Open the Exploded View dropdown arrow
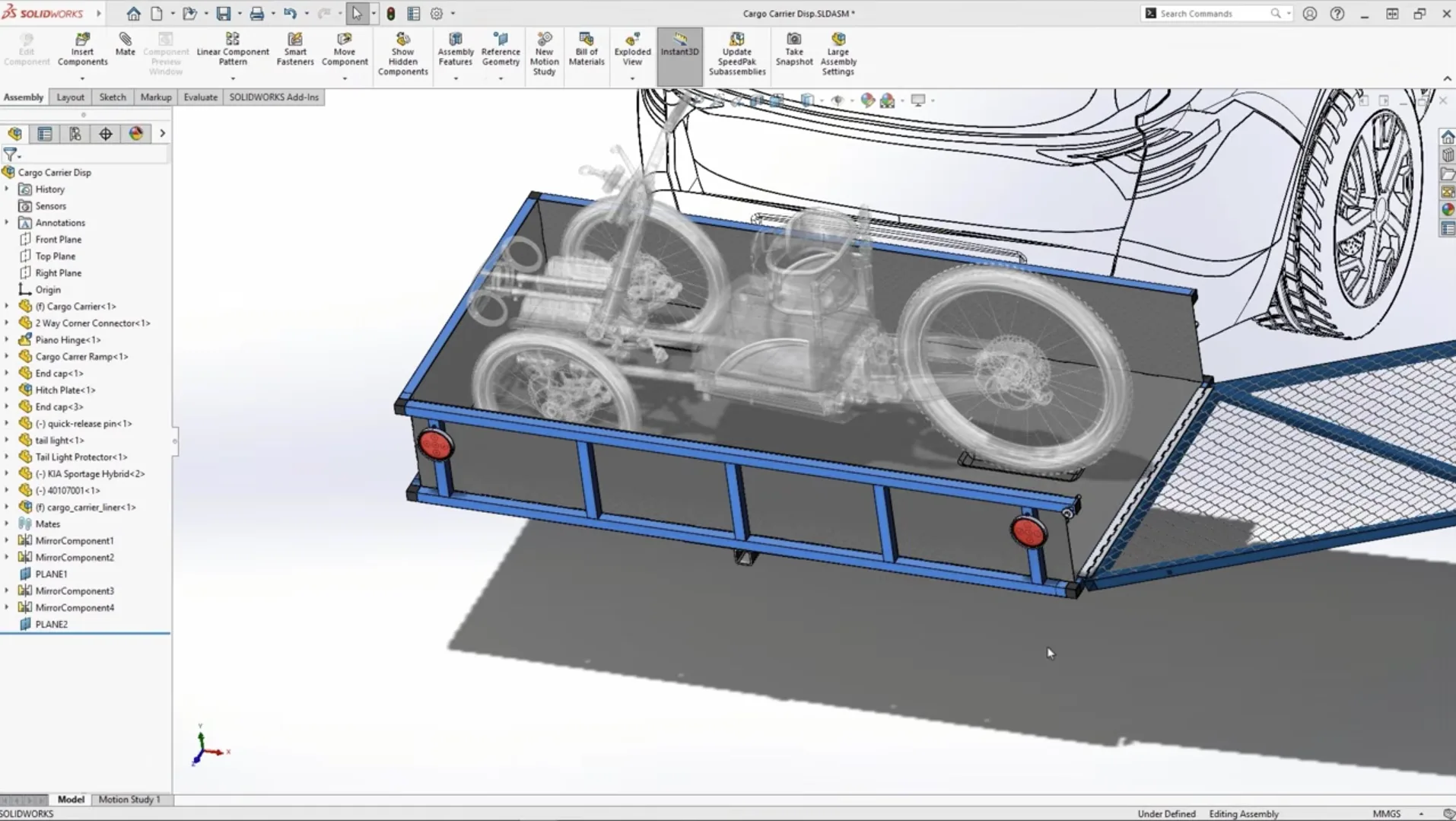The height and width of the screenshot is (821, 1456). 632,78
